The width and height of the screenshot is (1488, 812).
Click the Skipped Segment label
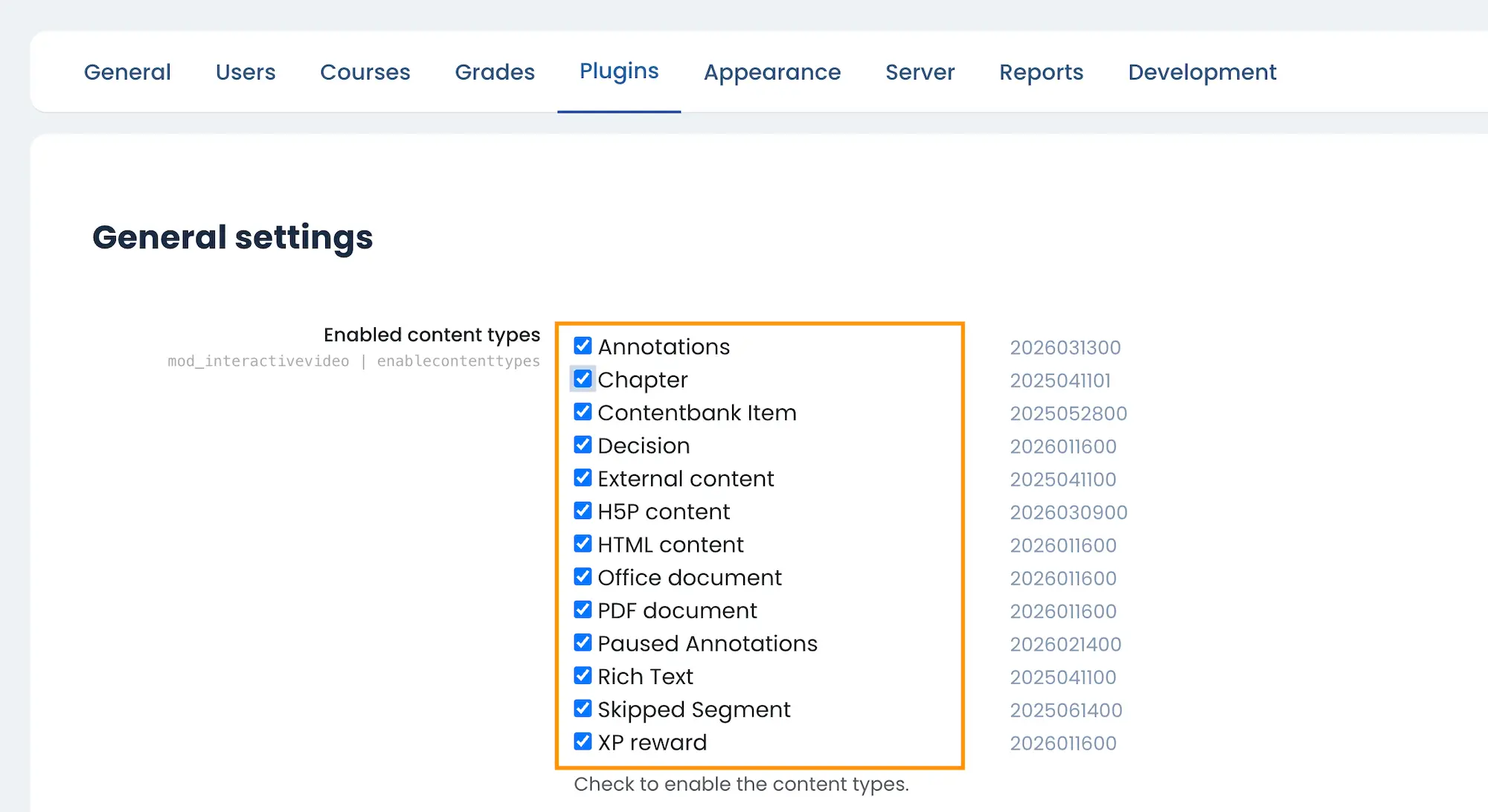[x=694, y=710]
